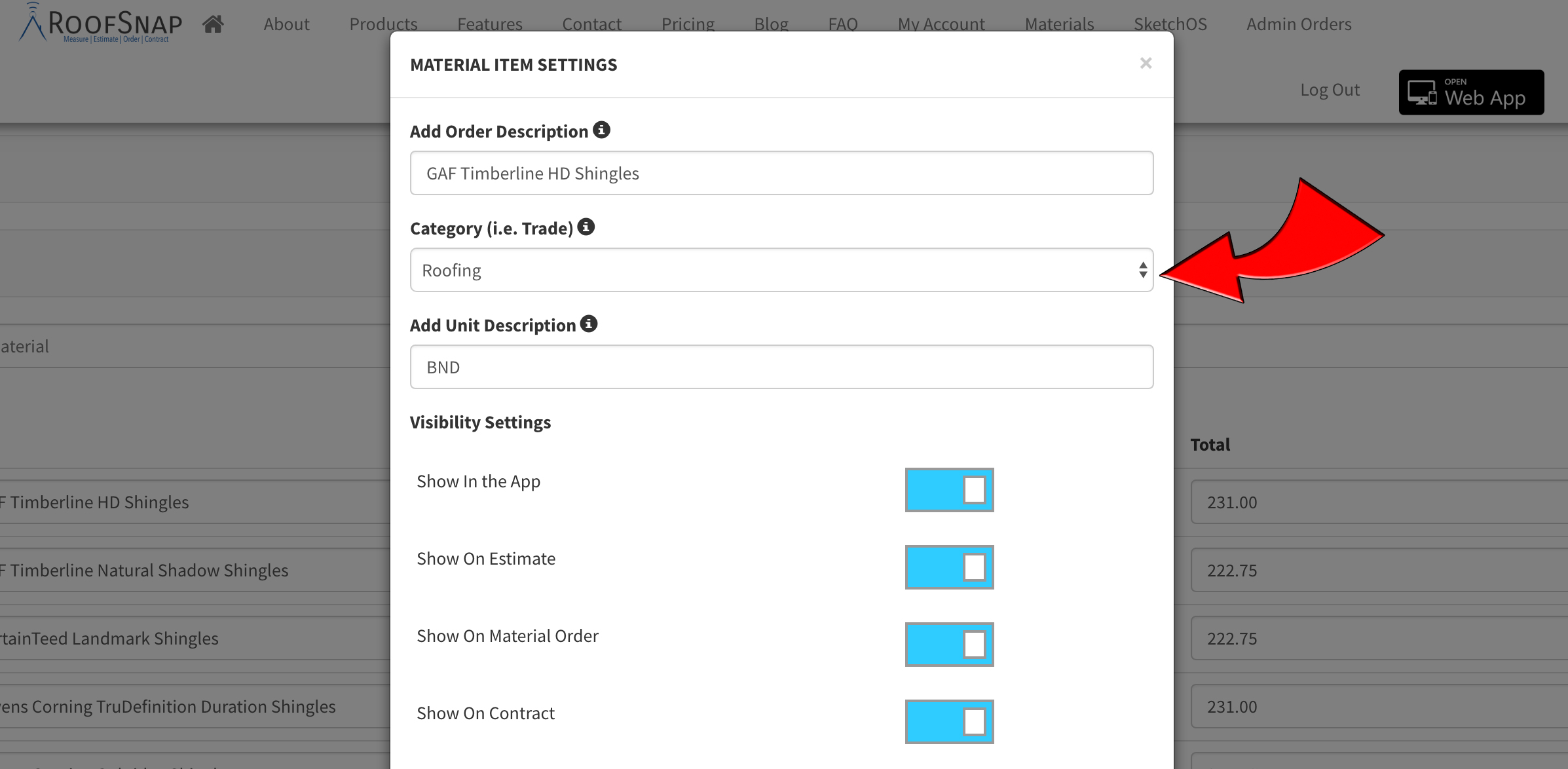Click the CertainTeed Landmark Shingles row field
The image size is (1568, 769).
pyautogui.click(x=195, y=638)
